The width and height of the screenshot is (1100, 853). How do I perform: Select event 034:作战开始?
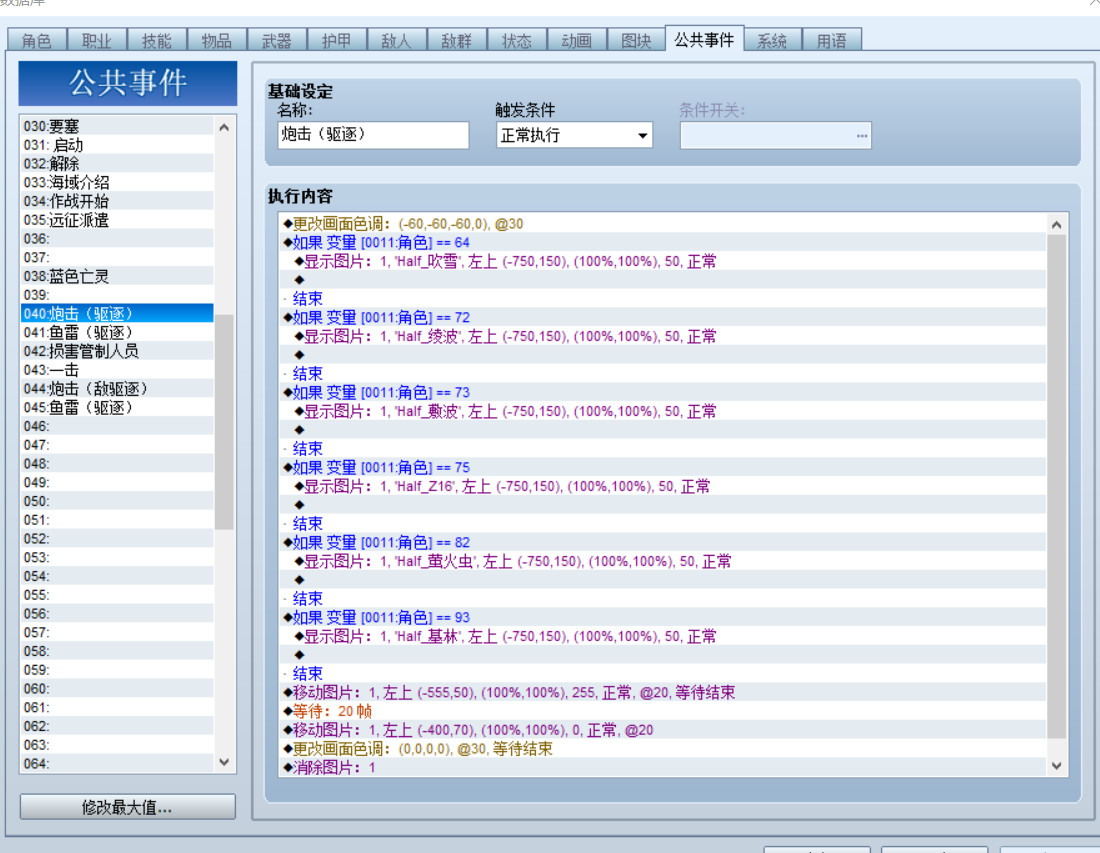coord(117,201)
